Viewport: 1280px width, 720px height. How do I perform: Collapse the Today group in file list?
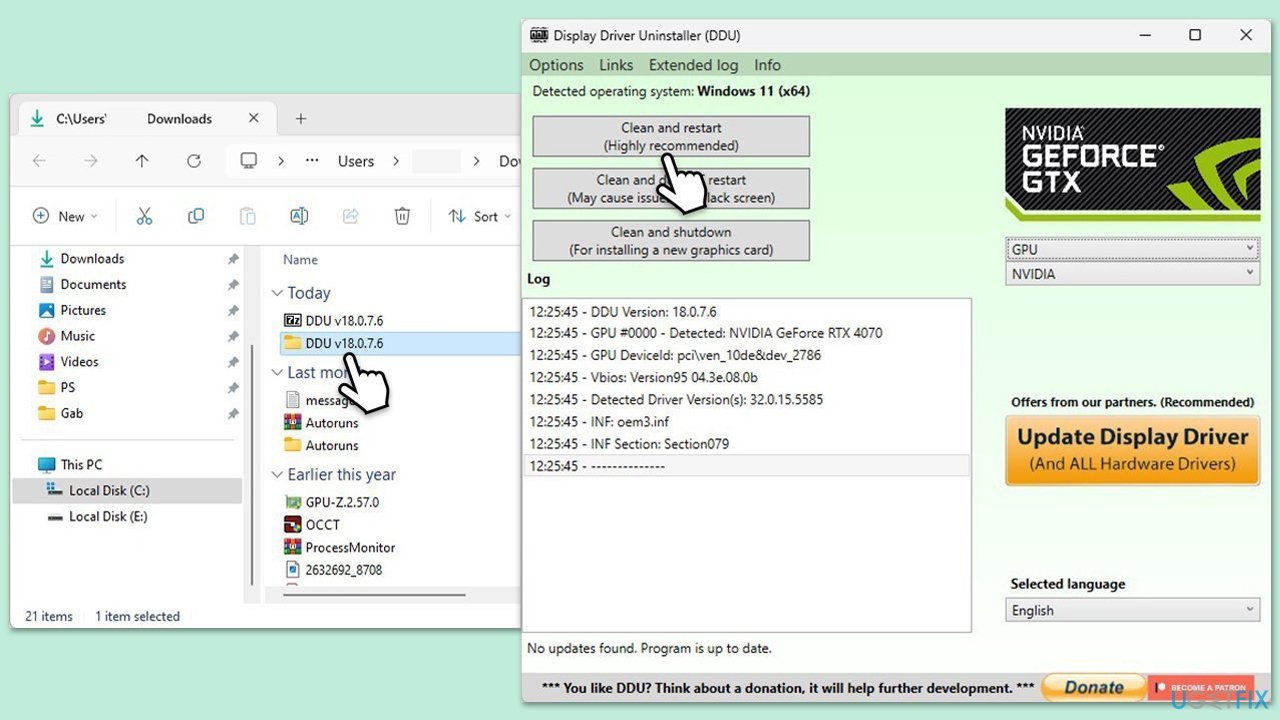pyautogui.click(x=277, y=293)
